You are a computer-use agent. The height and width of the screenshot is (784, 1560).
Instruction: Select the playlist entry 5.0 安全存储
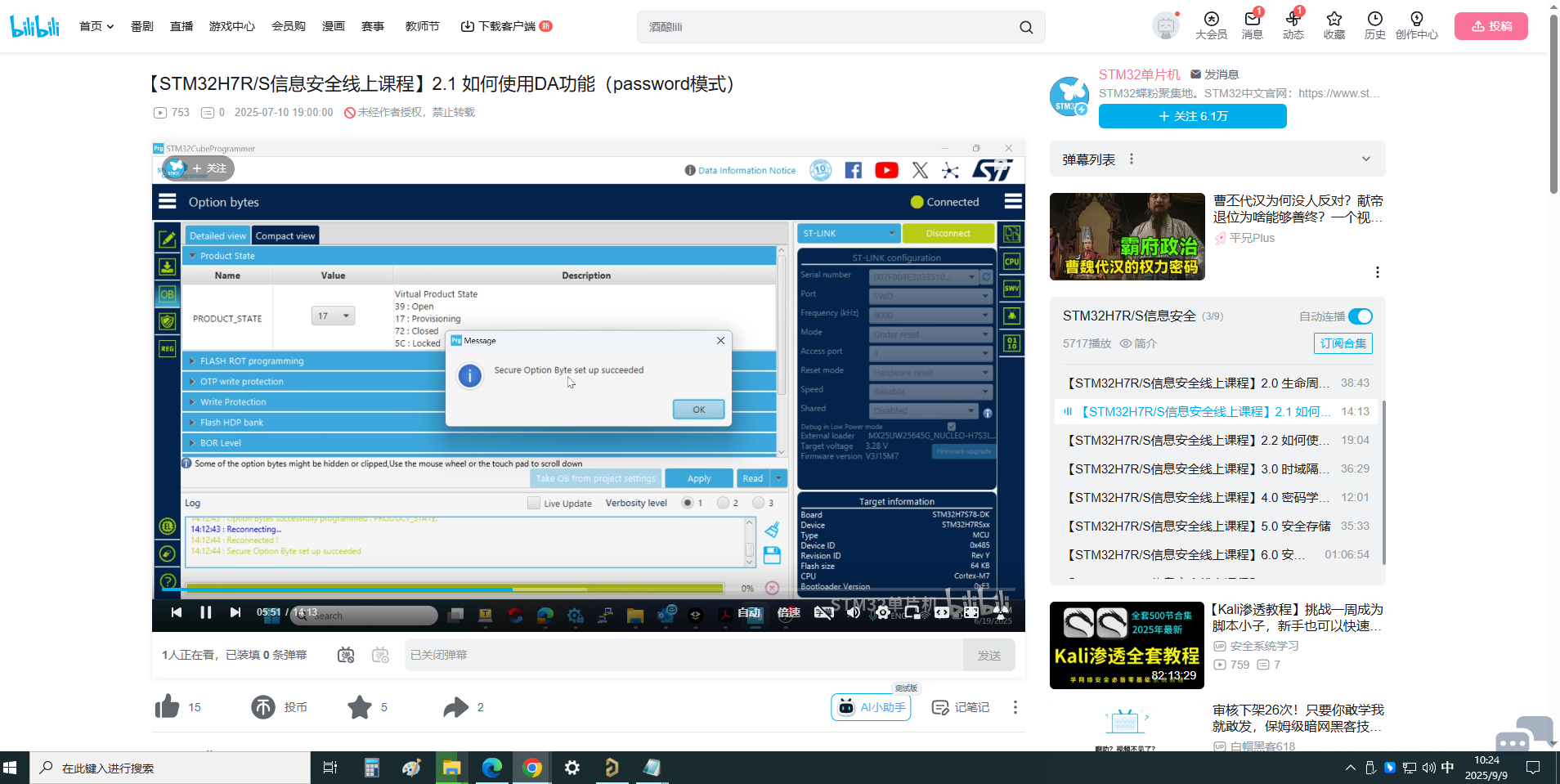click(x=1218, y=526)
